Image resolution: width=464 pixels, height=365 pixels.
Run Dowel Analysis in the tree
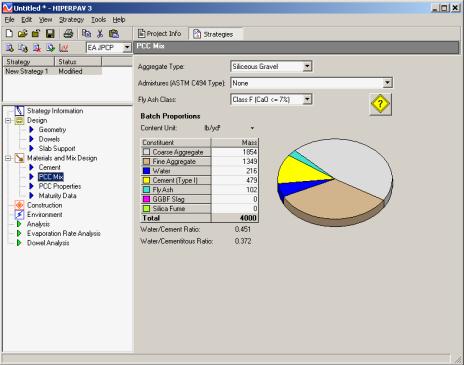[x=48, y=243]
